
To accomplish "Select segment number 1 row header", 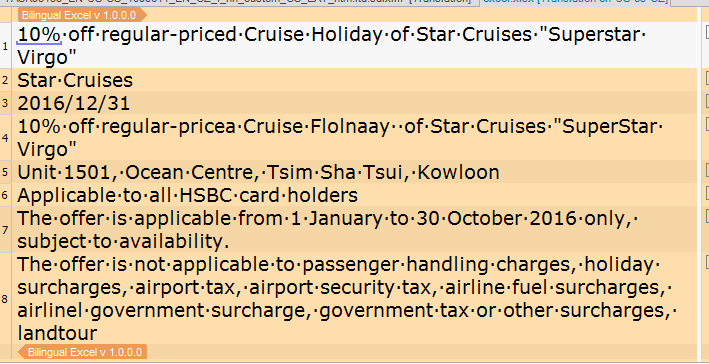I will point(5,46).
